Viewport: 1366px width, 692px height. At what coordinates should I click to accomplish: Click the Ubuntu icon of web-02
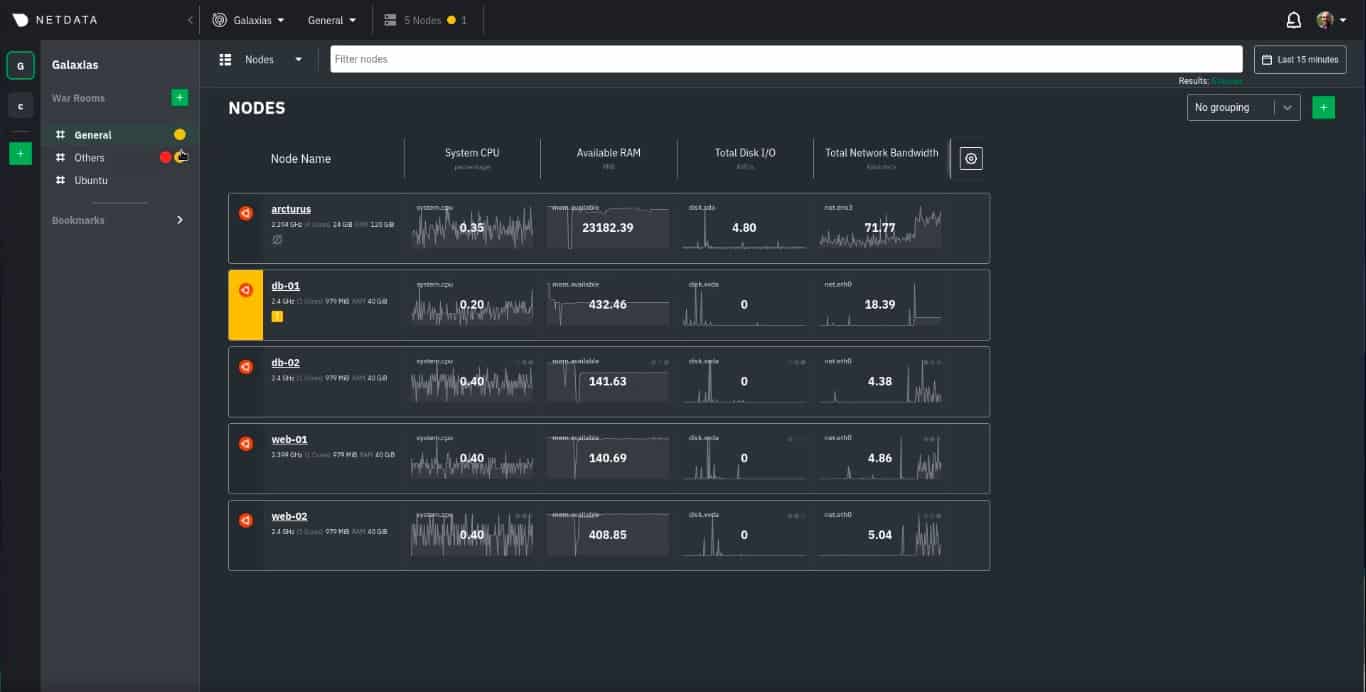coord(246,521)
